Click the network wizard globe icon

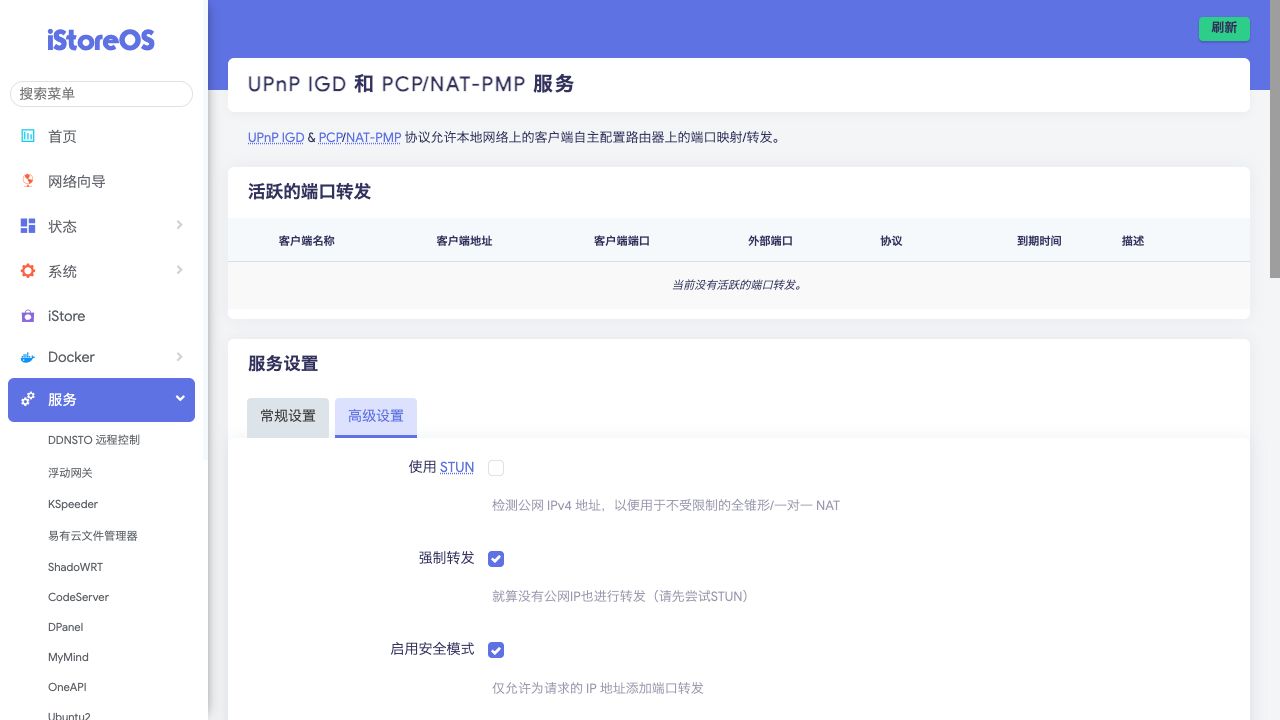28,181
